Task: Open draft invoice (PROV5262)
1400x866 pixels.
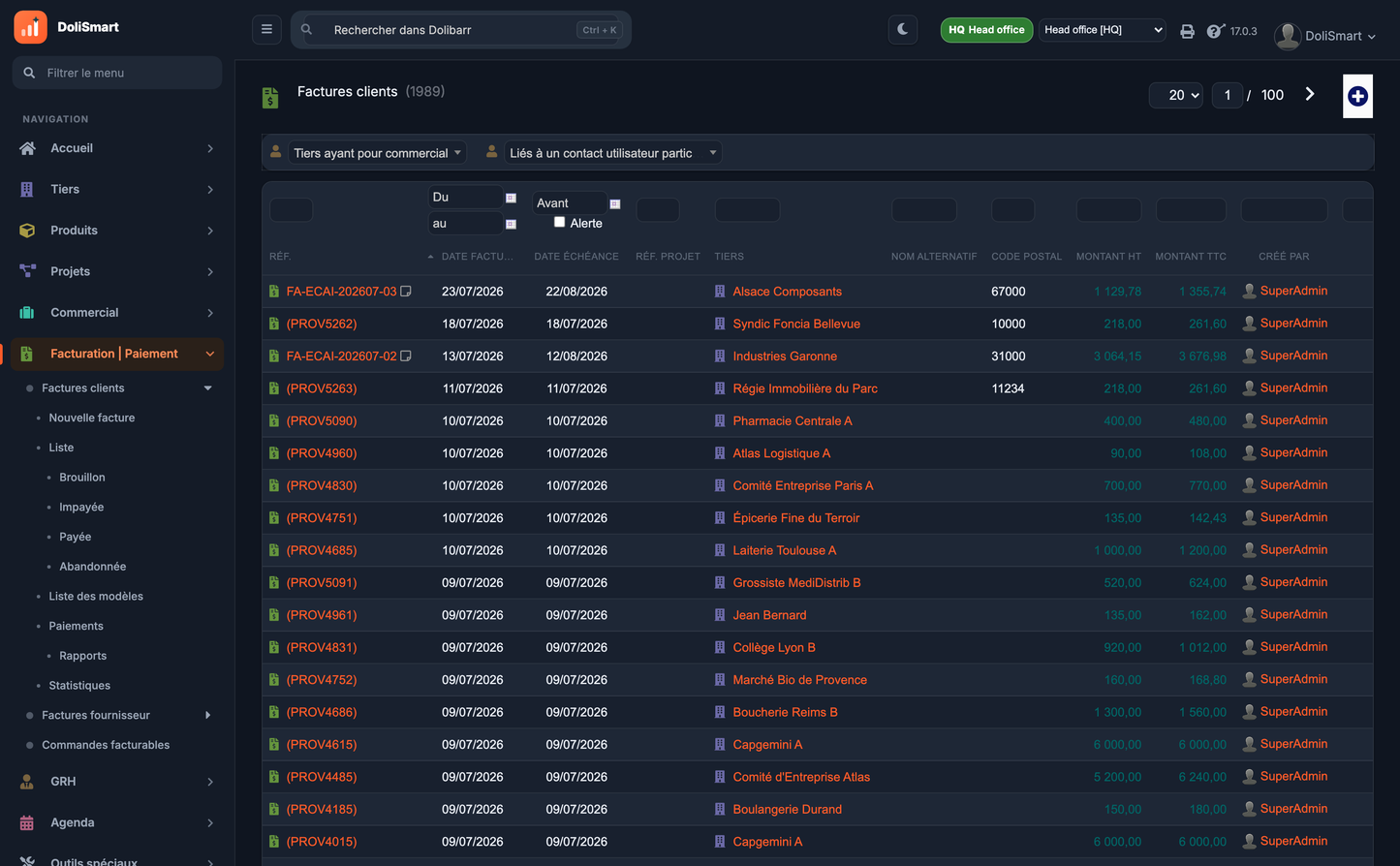Action: [x=322, y=324]
